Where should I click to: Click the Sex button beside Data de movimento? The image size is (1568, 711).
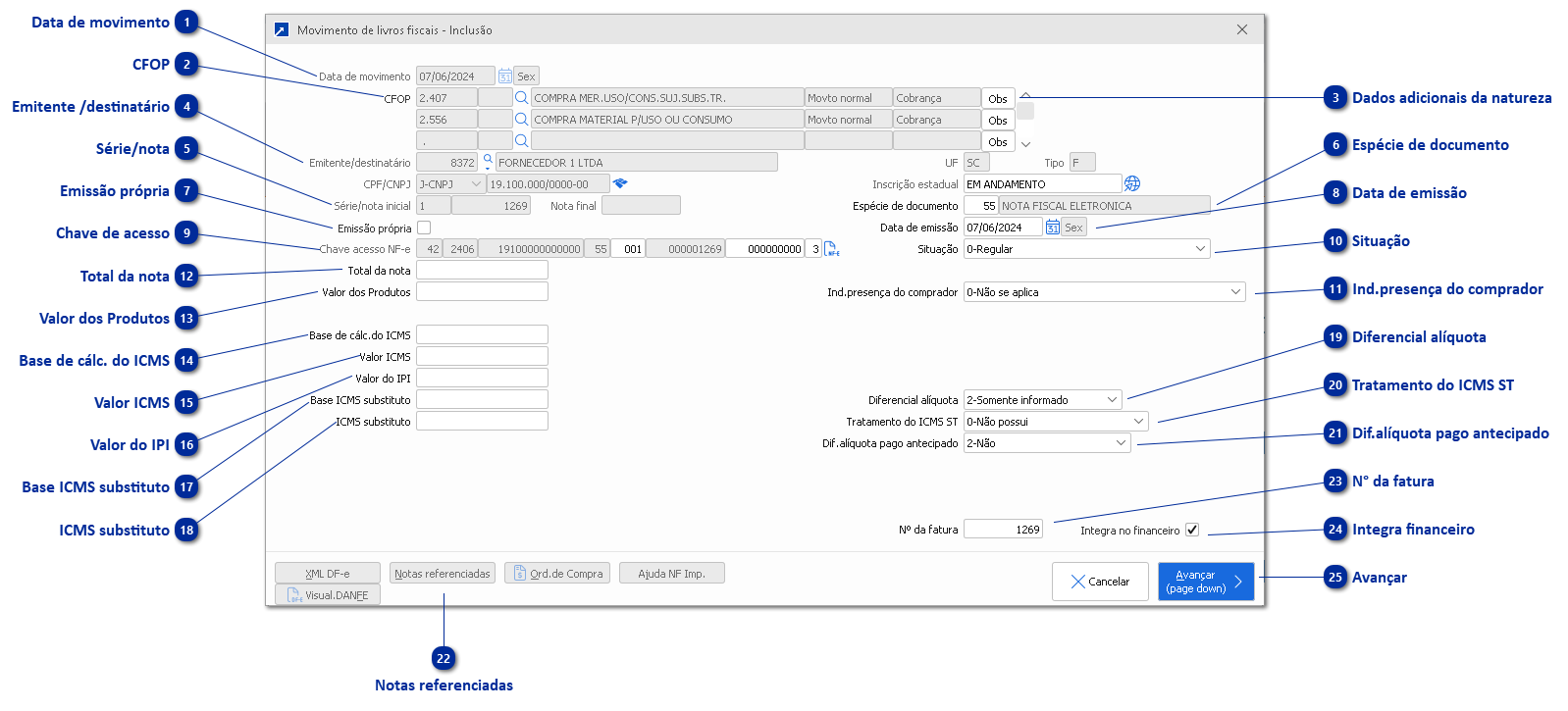click(527, 76)
